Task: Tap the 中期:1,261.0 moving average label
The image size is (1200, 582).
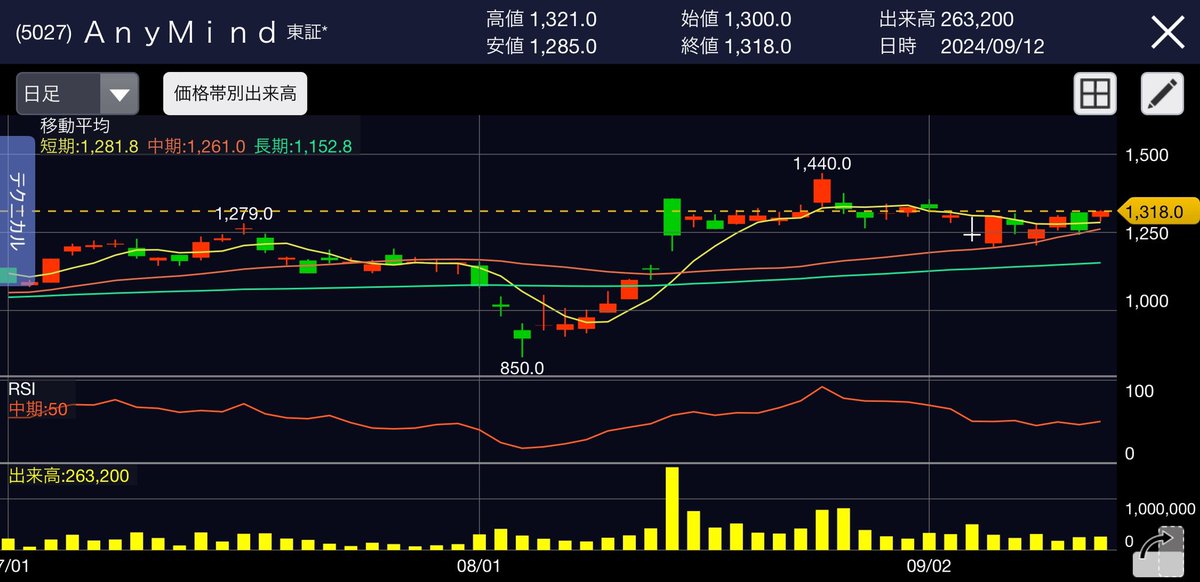Action: 197,146
